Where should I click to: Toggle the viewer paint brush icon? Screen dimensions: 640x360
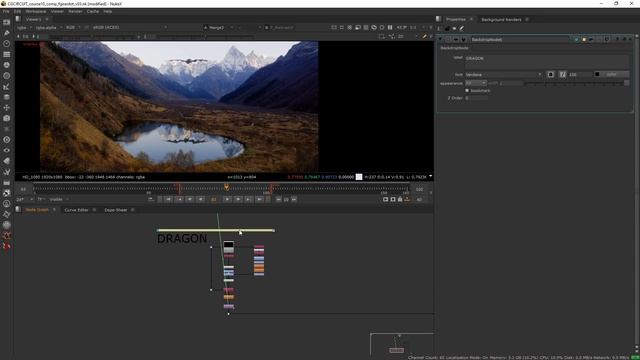coord(424,36)
